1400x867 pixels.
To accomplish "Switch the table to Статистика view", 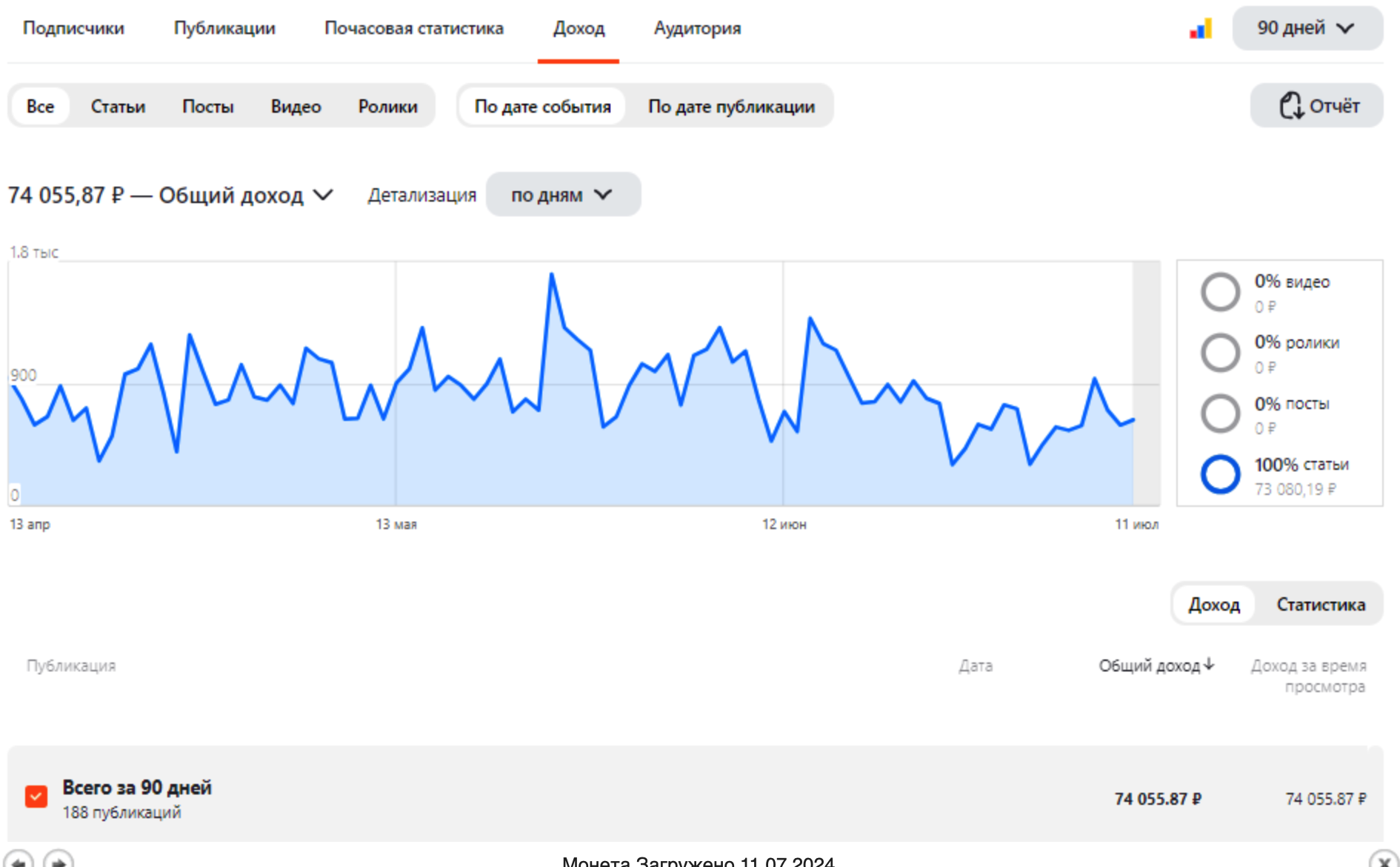I will tap(1321, 604).
